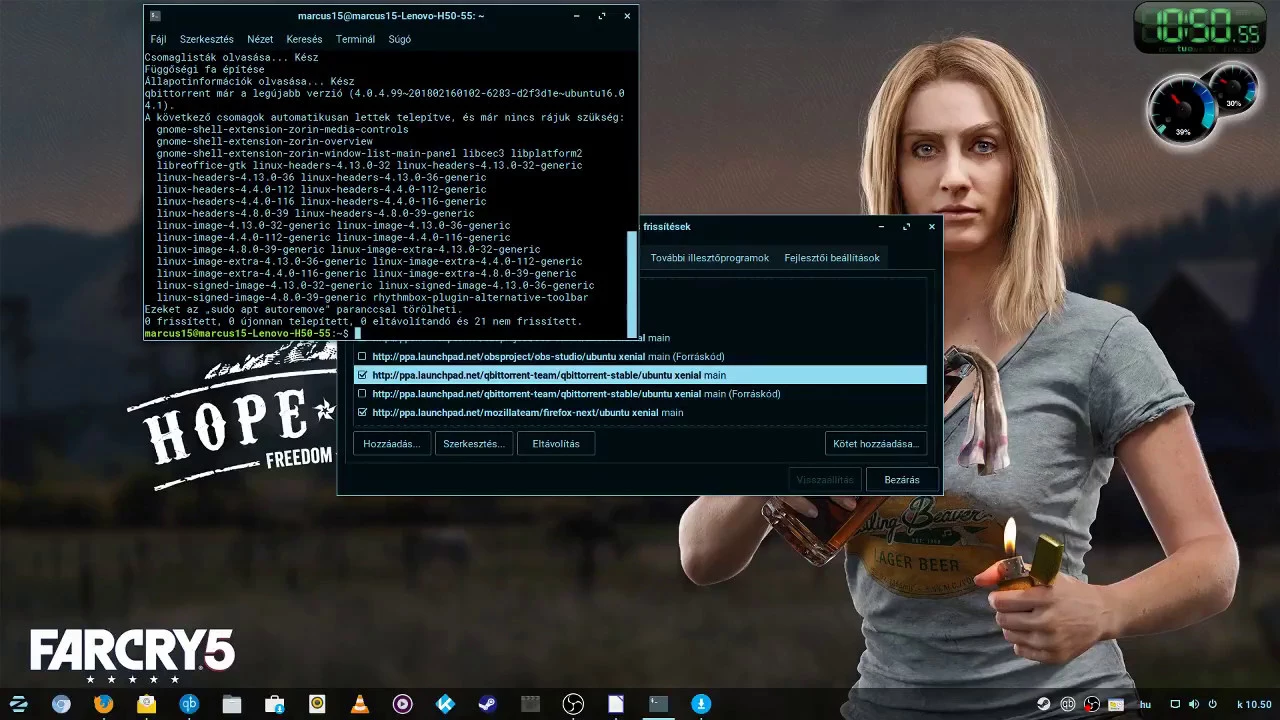Open the Fájl menu in terminal
Screen dimensions: 1280x720
pos(158,39)
